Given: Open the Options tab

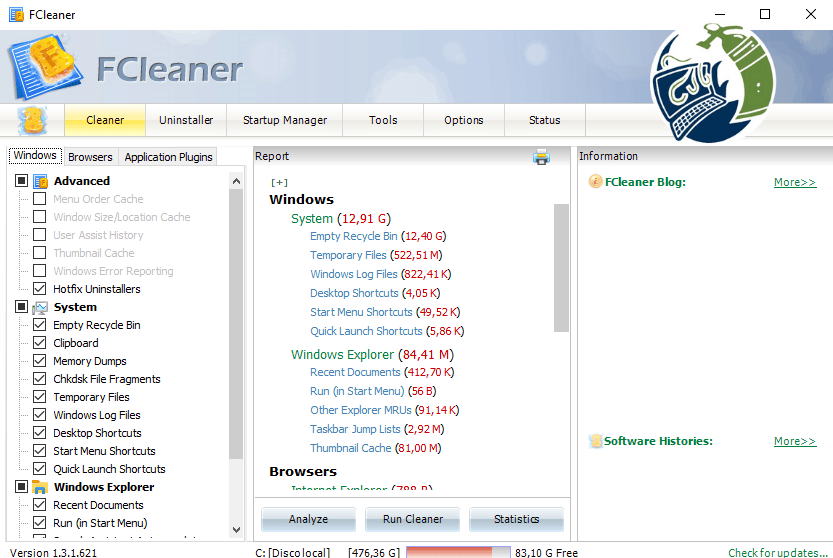Looking at the screenshot, I should (x=464, y=120).
